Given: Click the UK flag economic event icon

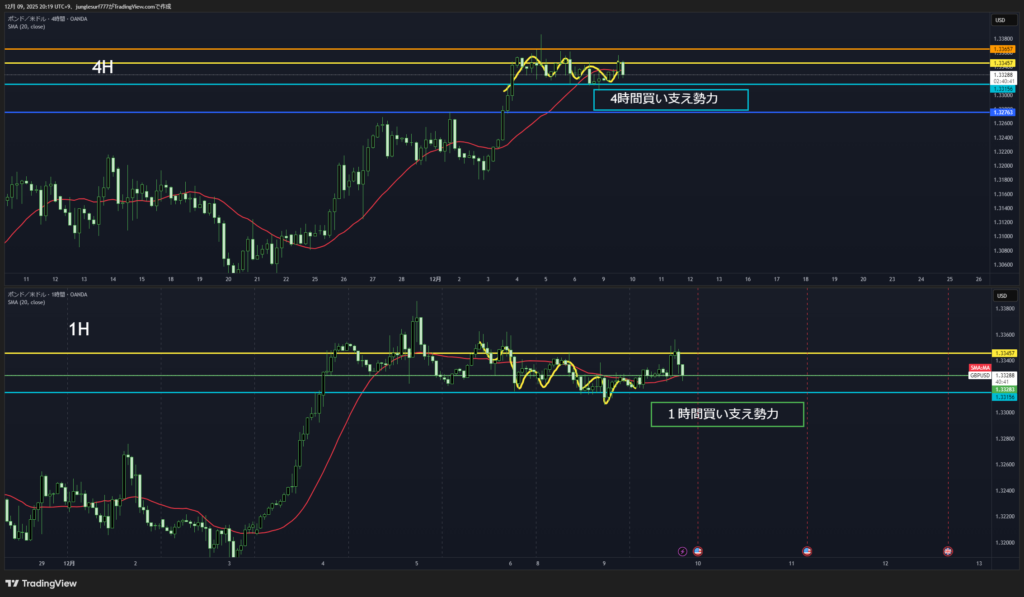Looking at the screenshot, I should pyautogui.click(x=948, y=550).
